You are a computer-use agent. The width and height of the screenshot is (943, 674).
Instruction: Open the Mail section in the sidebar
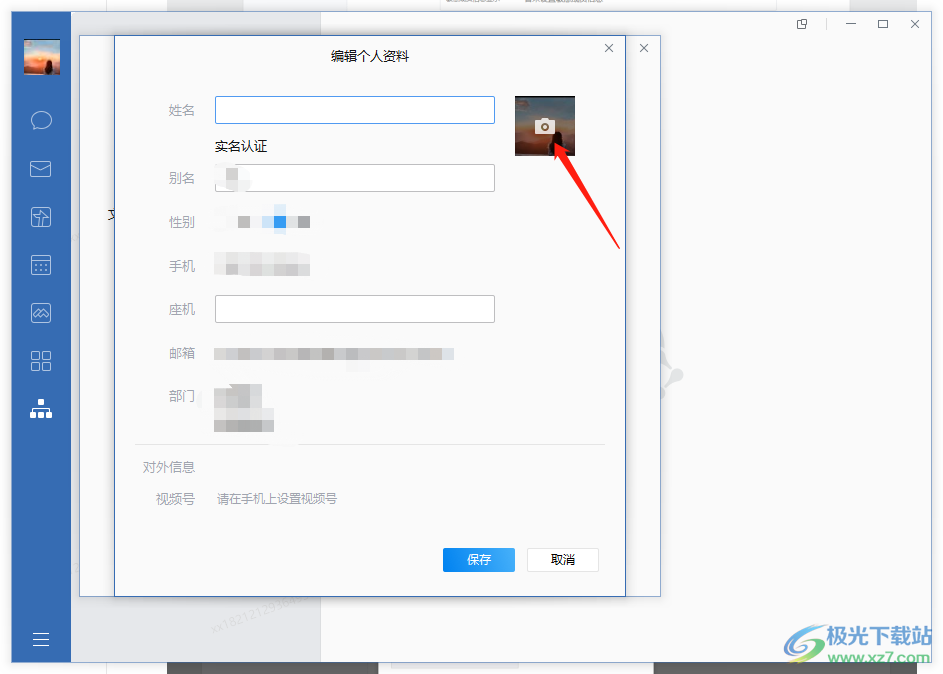click(40, 168)
